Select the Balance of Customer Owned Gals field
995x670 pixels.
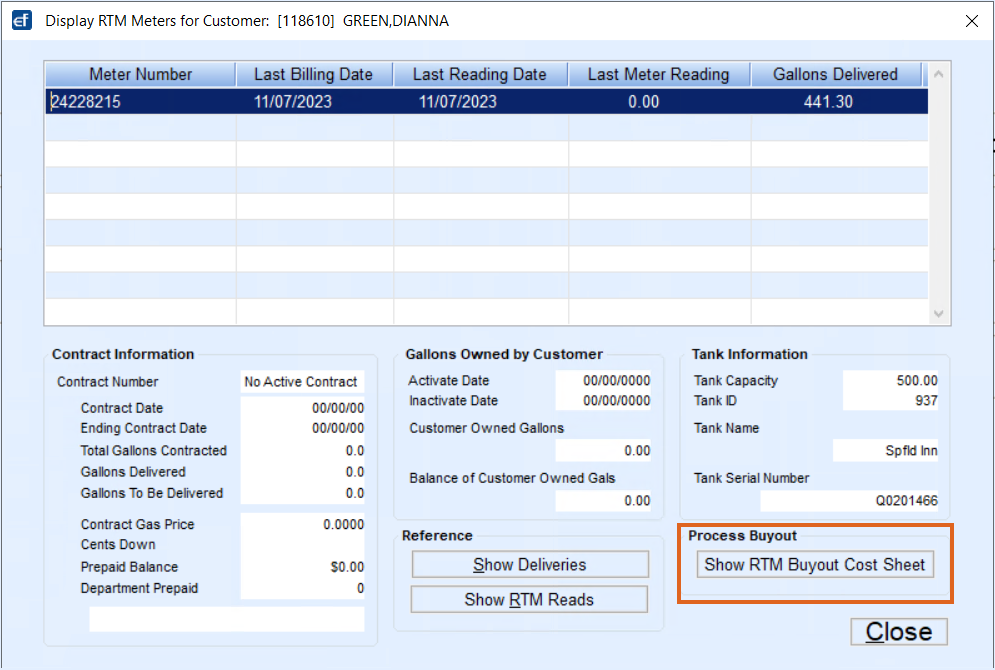pyautogui.click(x=605, y=499)
